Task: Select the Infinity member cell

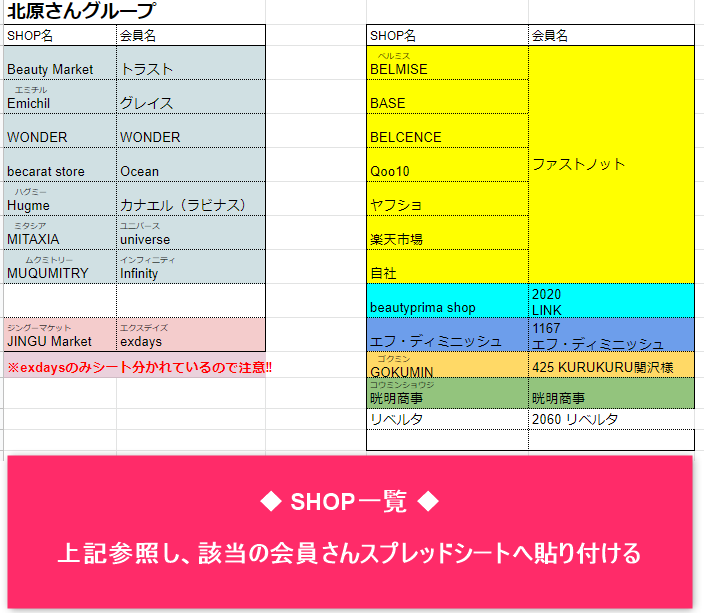Action: click(191, 266)
